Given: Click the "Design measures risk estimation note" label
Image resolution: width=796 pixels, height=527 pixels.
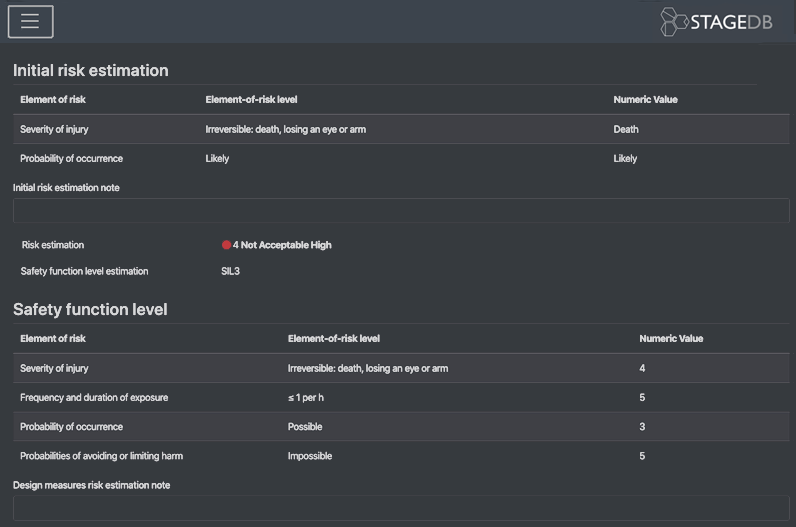Looking at the screenshot, I should [x=91, y=485].
